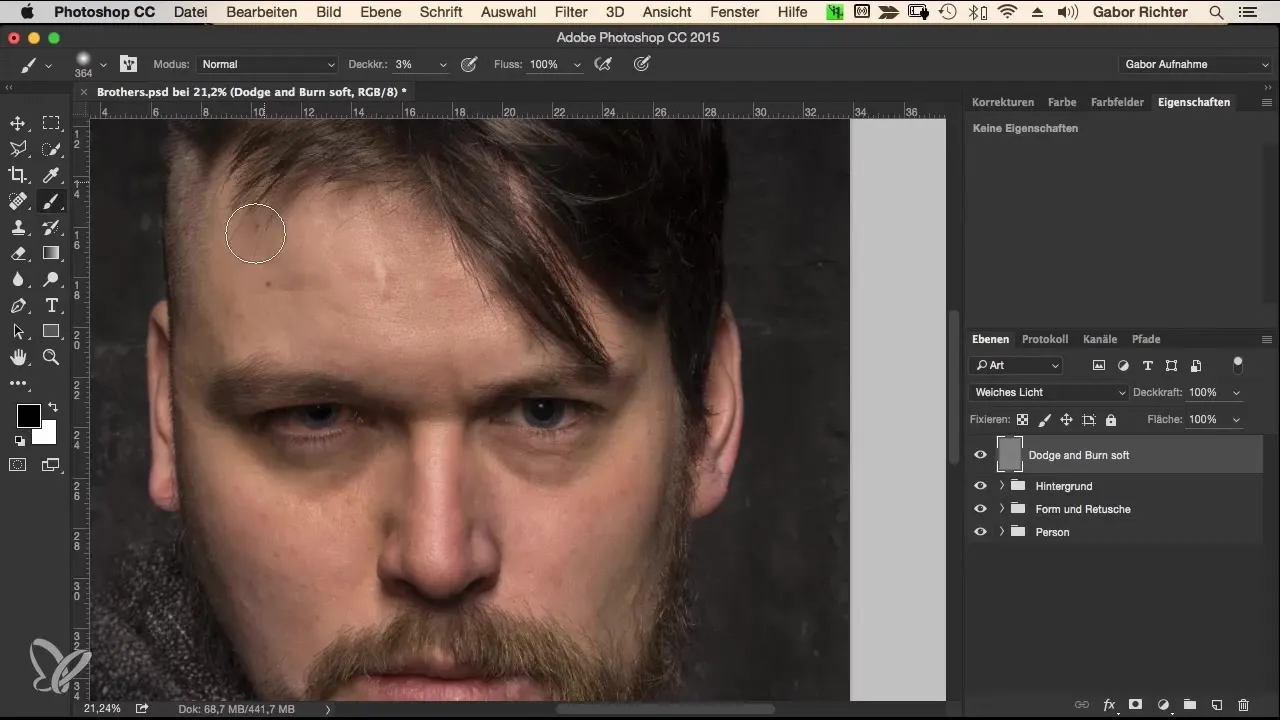Lock image pixels with brush lock icon
The image size is (1280, 720).
tap(1044, 420)
